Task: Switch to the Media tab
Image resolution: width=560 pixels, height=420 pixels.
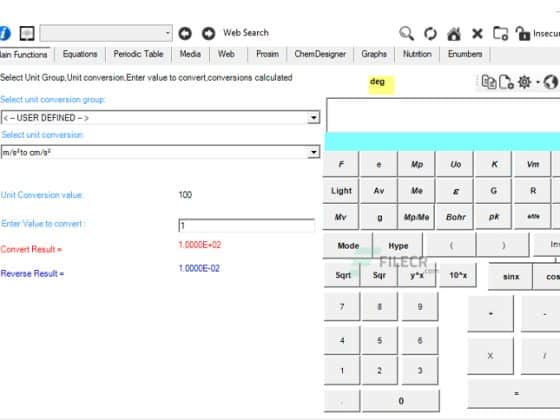Action: pyautogui.click(x=190, y=54)
